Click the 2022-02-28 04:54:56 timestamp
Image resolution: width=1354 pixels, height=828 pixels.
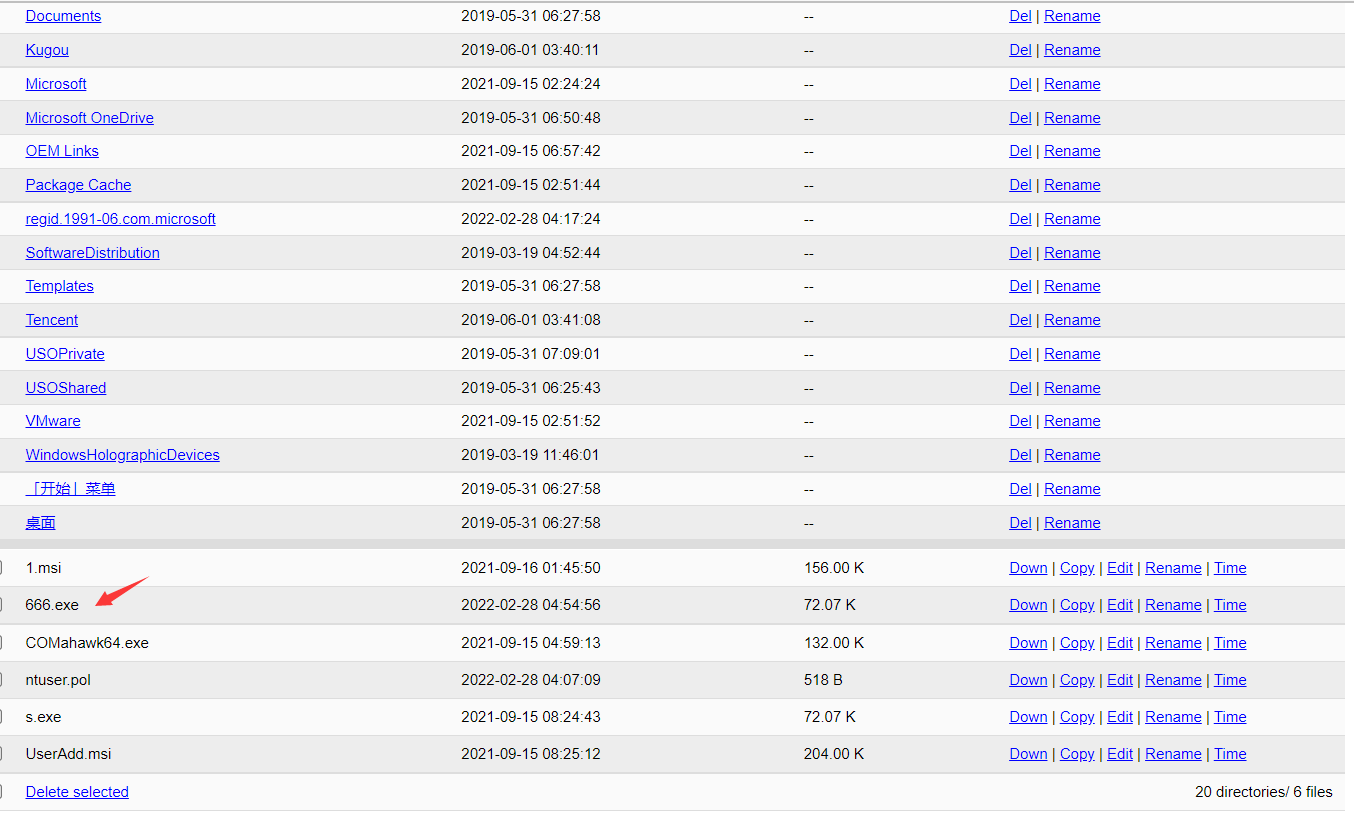click(531, 605)
